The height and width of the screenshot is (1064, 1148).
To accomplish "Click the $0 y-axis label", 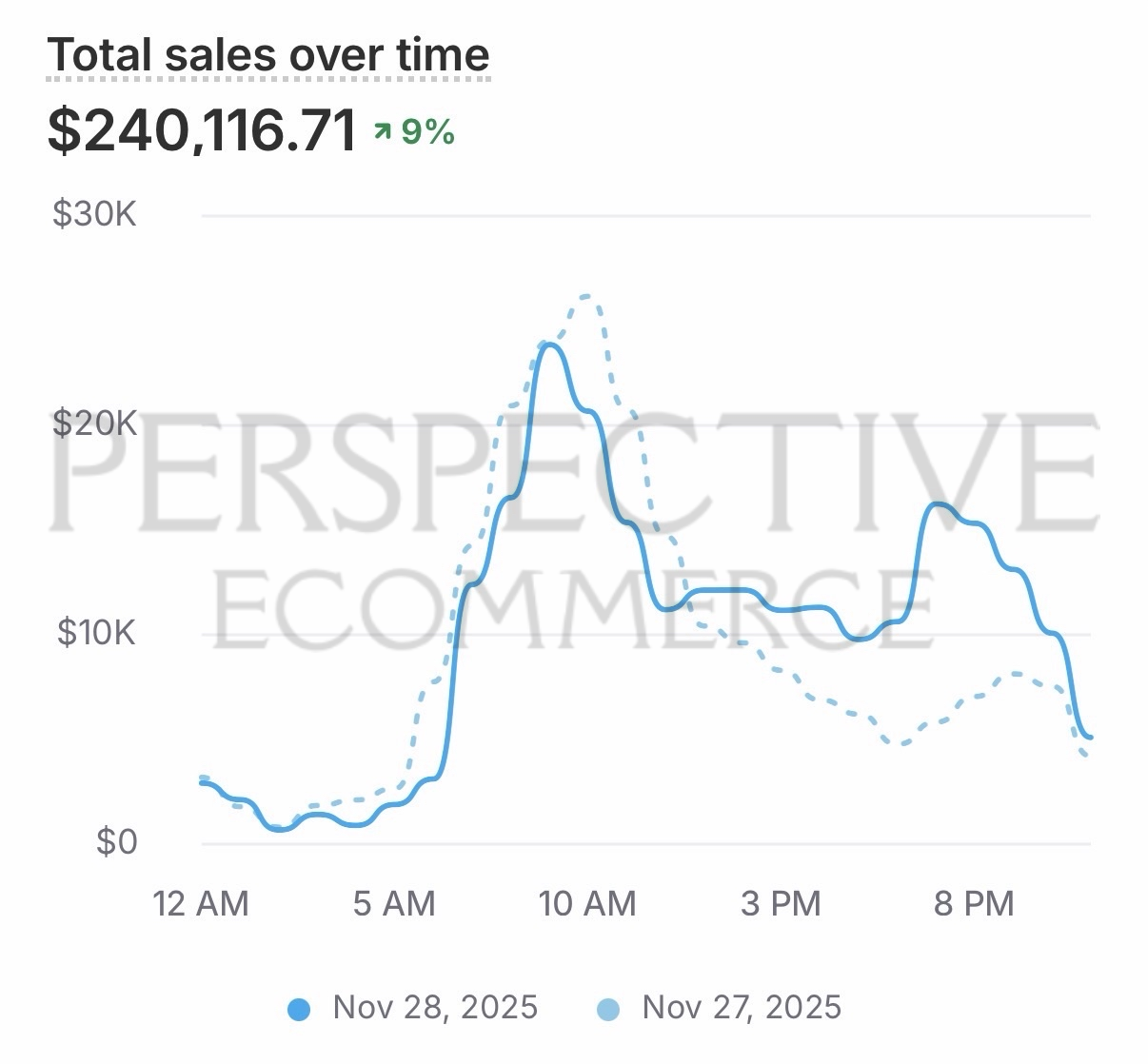I will [116, 841].
